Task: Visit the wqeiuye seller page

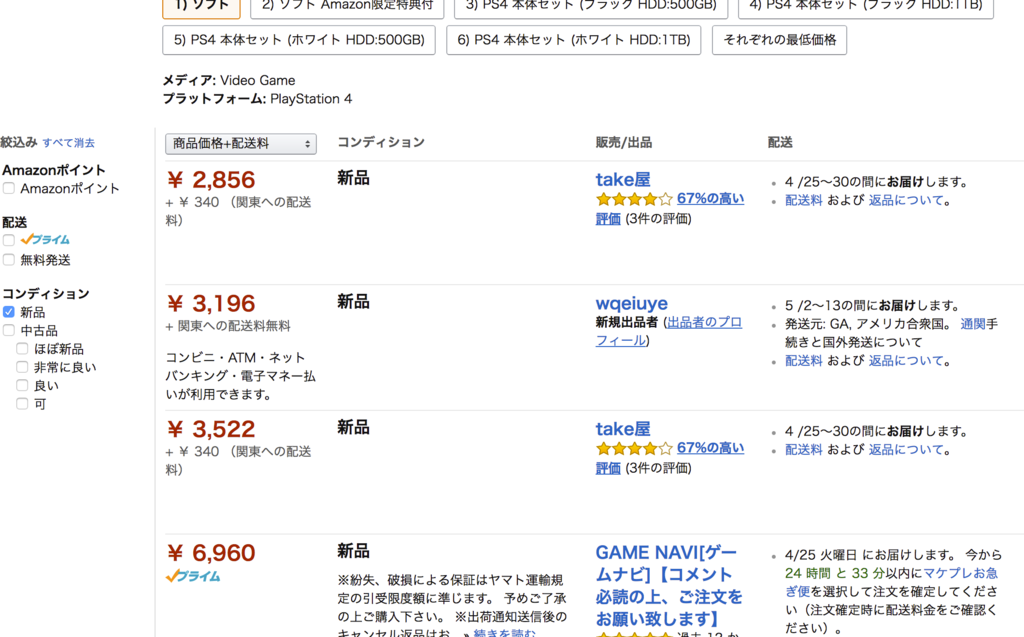Action: [632, 304]
